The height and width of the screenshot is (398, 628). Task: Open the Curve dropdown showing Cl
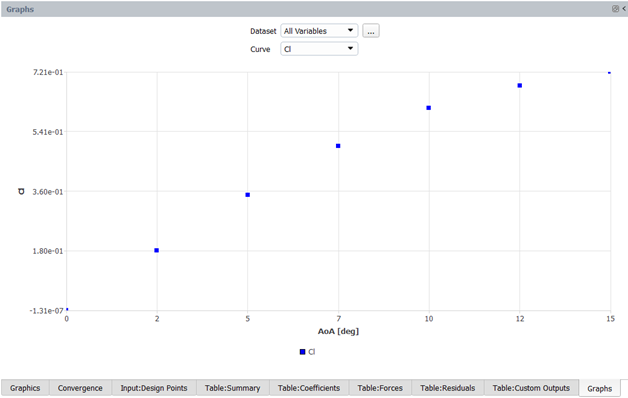(x=319, y=49)
